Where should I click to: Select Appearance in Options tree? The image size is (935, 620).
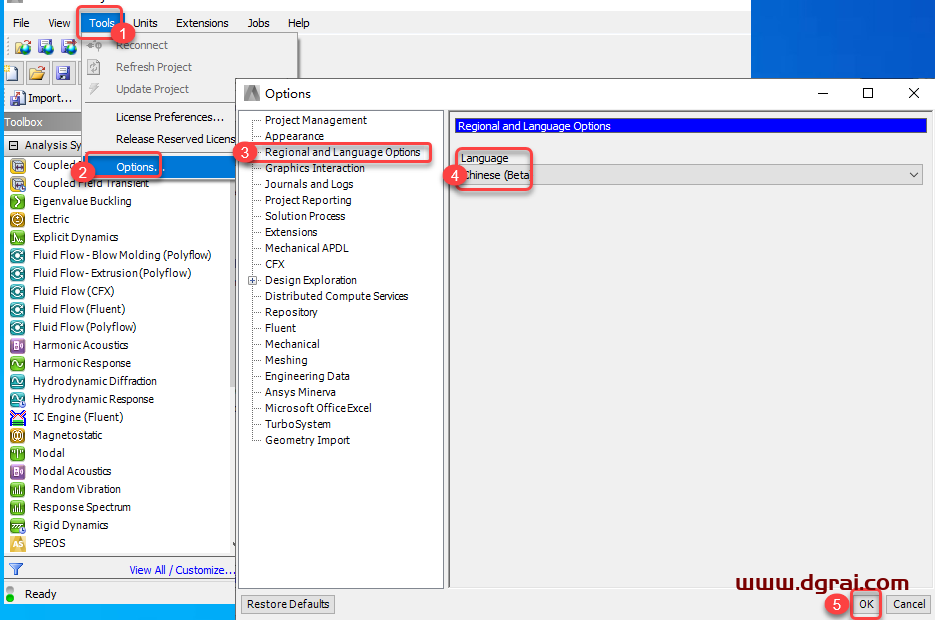click(x=294, y=136)
